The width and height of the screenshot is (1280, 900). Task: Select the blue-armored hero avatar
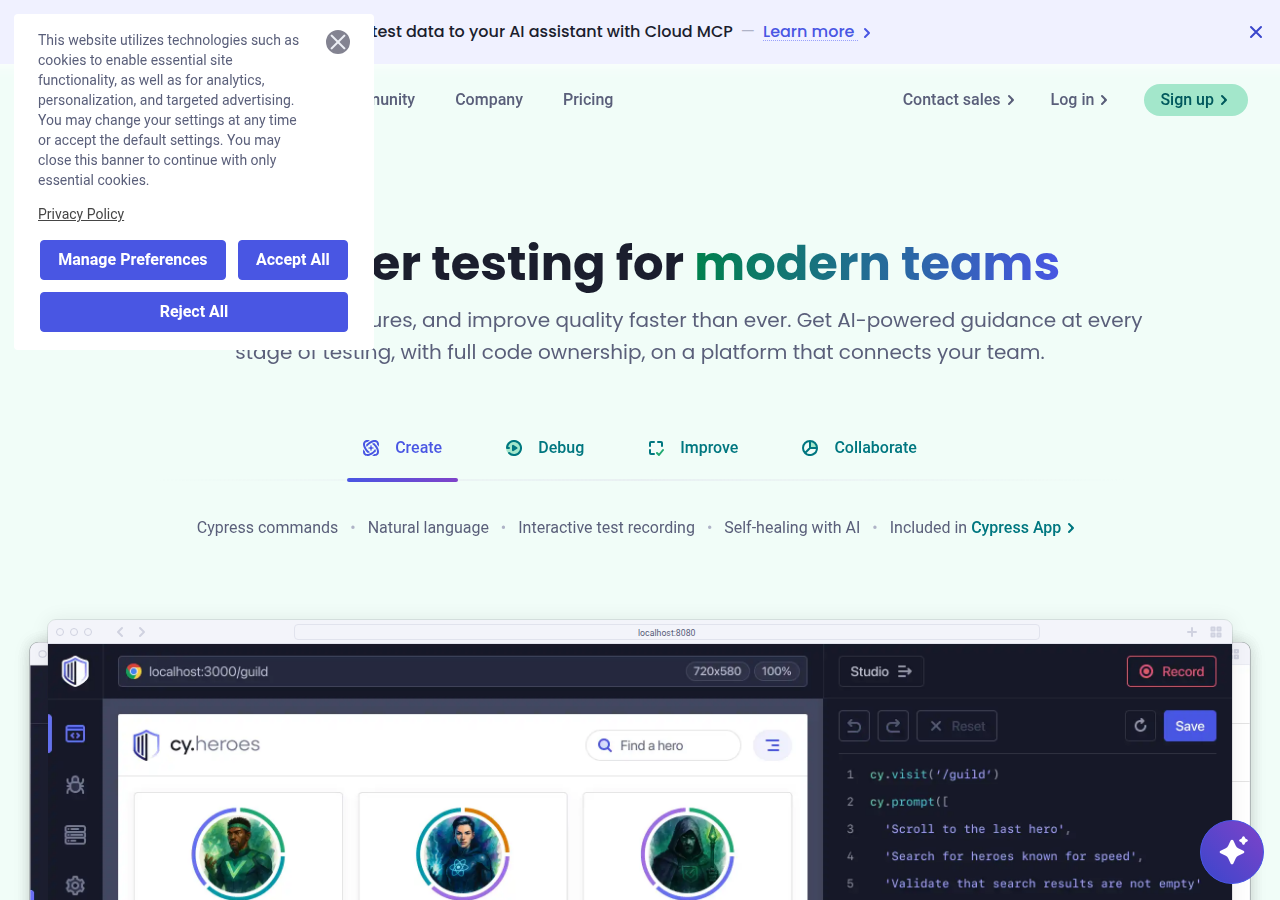point(463,853)
